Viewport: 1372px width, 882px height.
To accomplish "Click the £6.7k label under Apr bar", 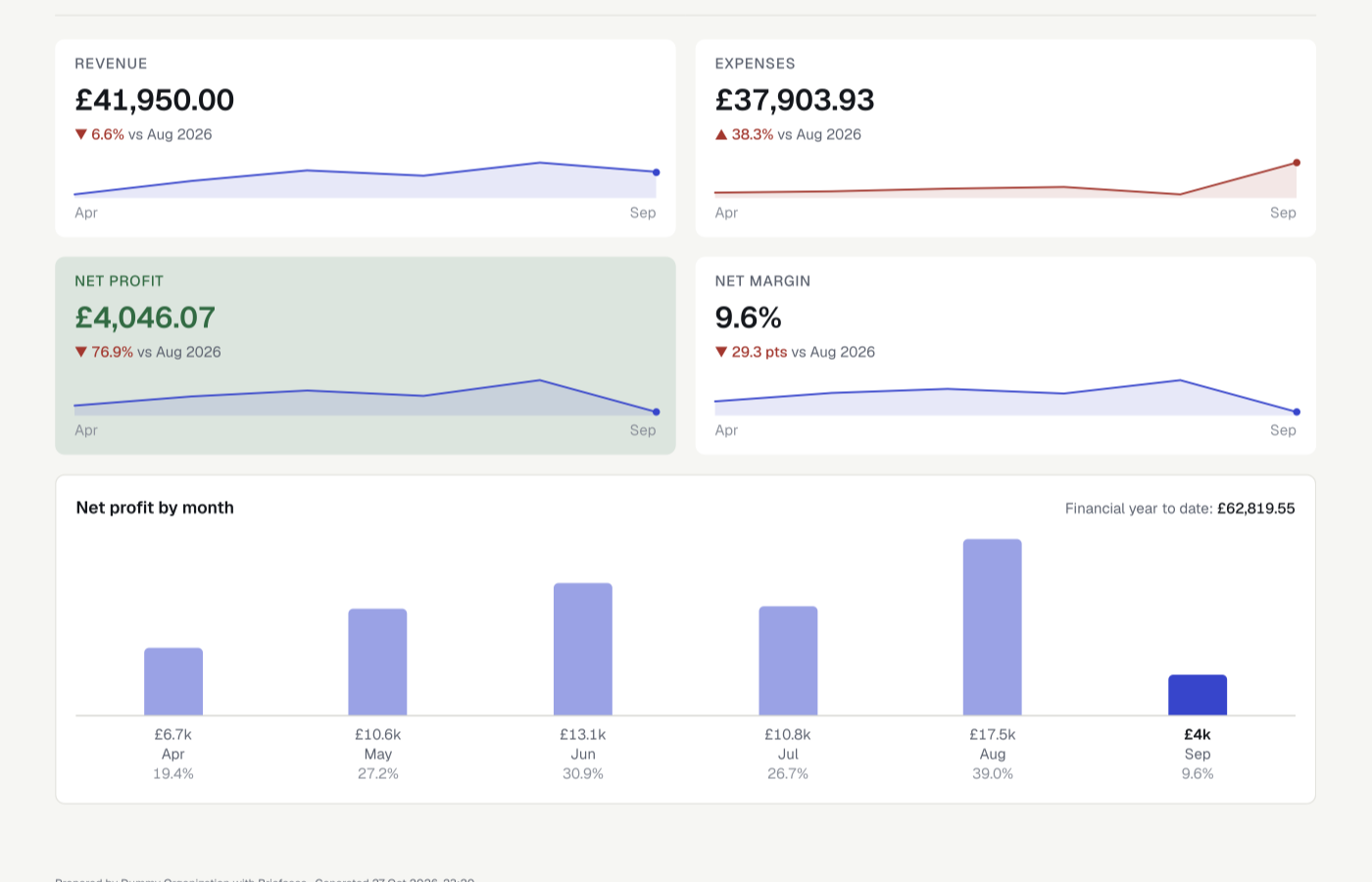I will click(173, 734).
